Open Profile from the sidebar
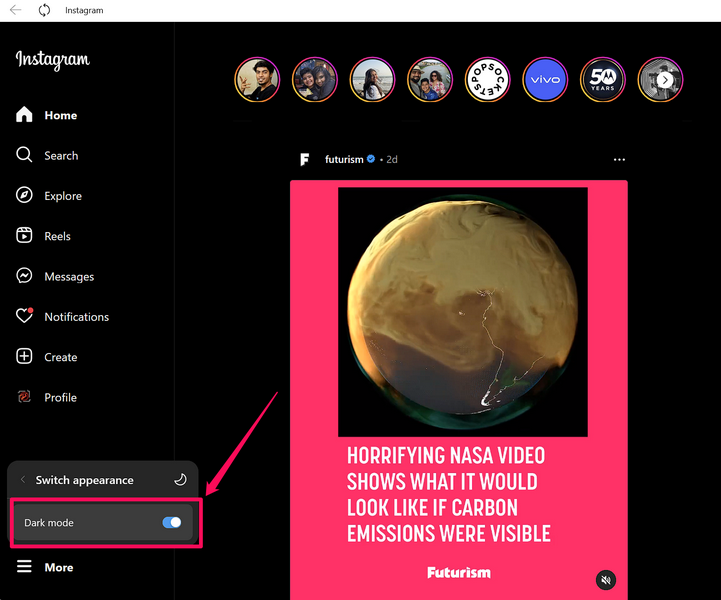Image resolution: width=721 pixels, height=600 pixels. click(x=25, y=397)
